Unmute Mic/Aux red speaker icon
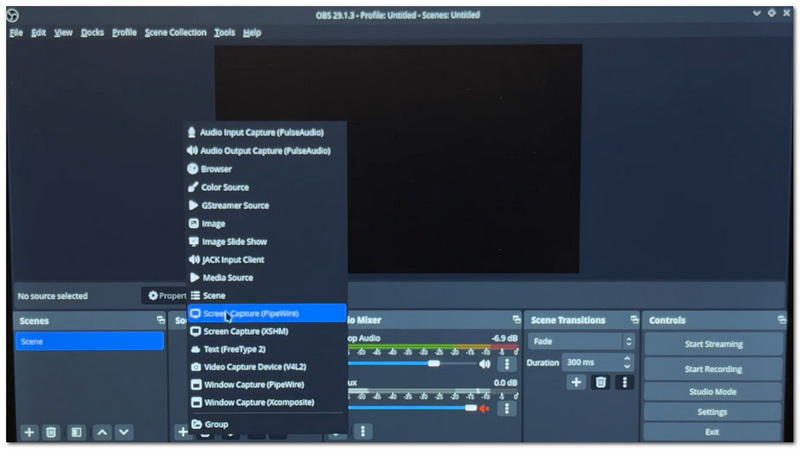This screenshot has width=800, height=449. [x=484, y=408]
